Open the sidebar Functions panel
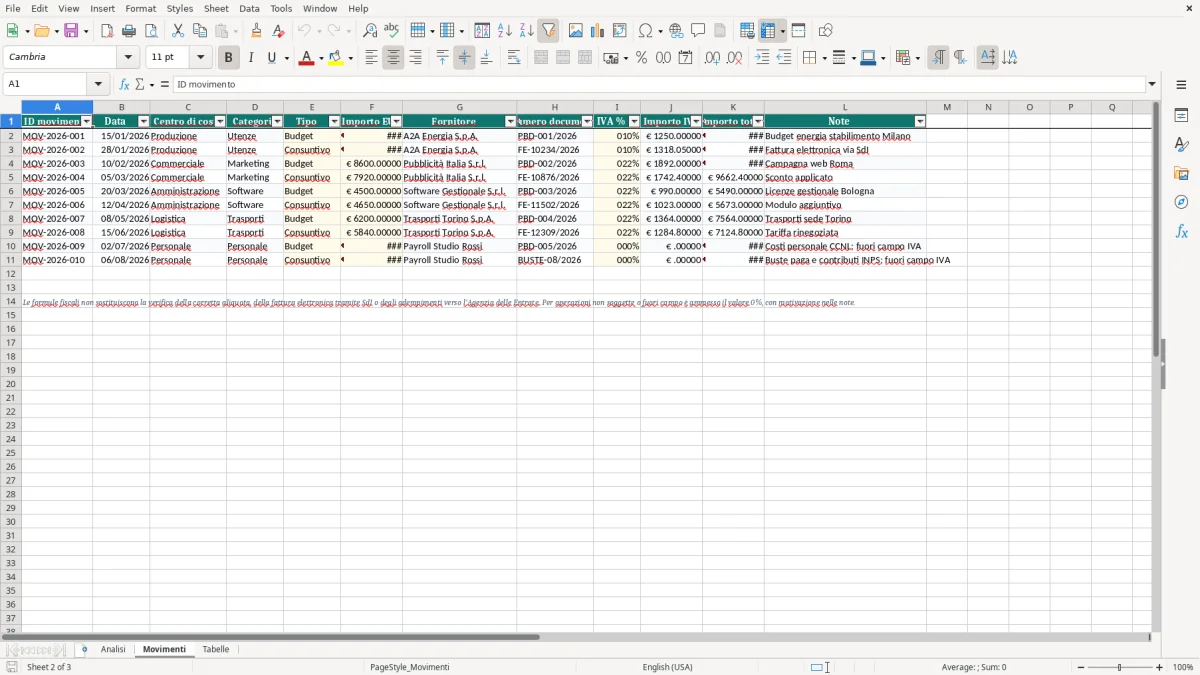 1181,232
